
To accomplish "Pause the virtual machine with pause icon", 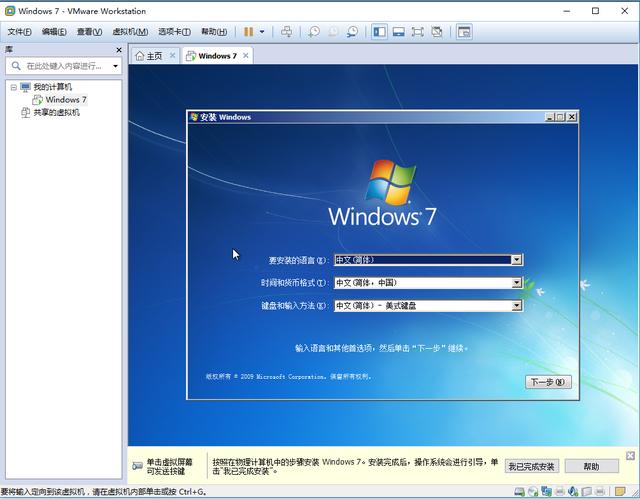I will pos(249,32).
